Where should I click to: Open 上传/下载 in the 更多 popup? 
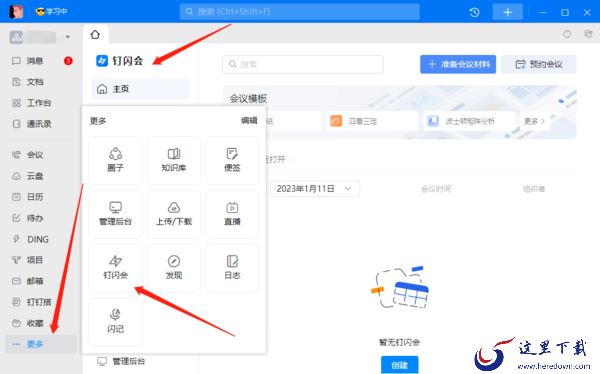pyautogui.click(x=174, y=214)
